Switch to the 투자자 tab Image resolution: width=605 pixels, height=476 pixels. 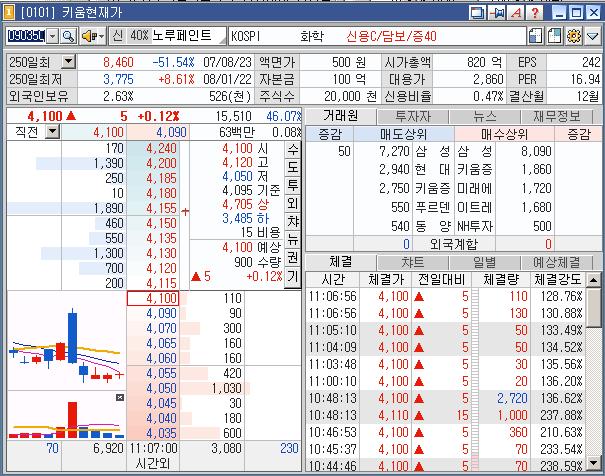click(413, 116)
